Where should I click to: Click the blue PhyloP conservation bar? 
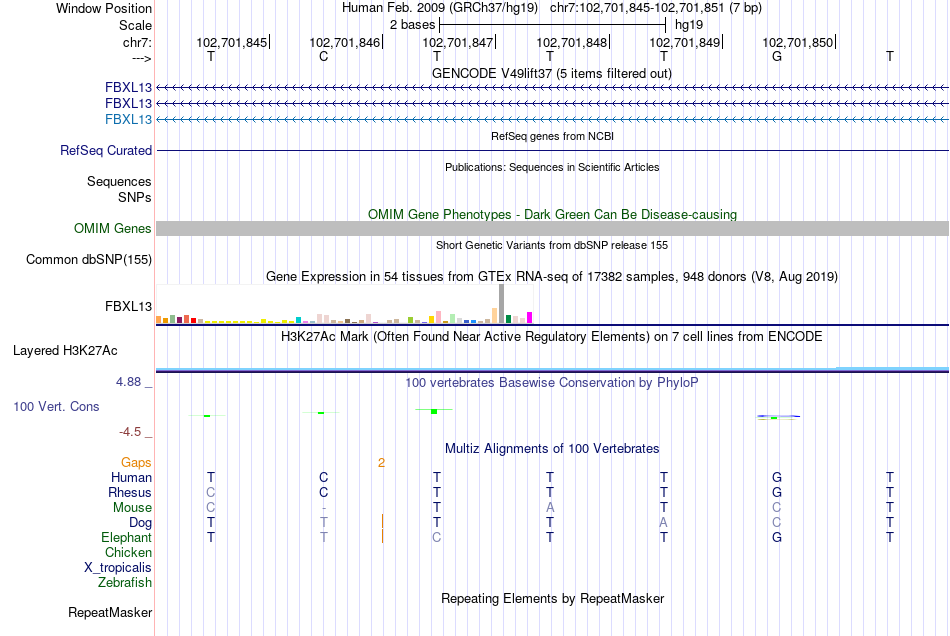tap(779, 416)
